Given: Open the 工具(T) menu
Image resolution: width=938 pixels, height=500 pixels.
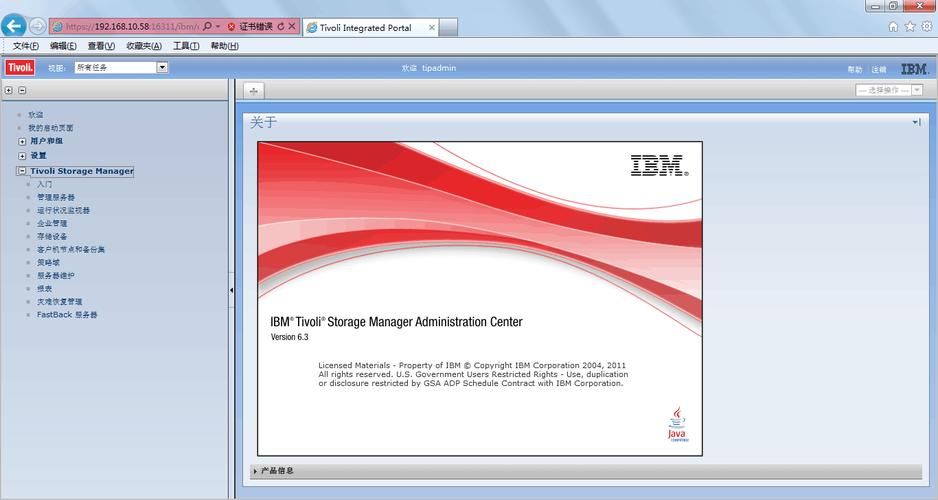Looking at the screenshot, I should click(186, 46).
